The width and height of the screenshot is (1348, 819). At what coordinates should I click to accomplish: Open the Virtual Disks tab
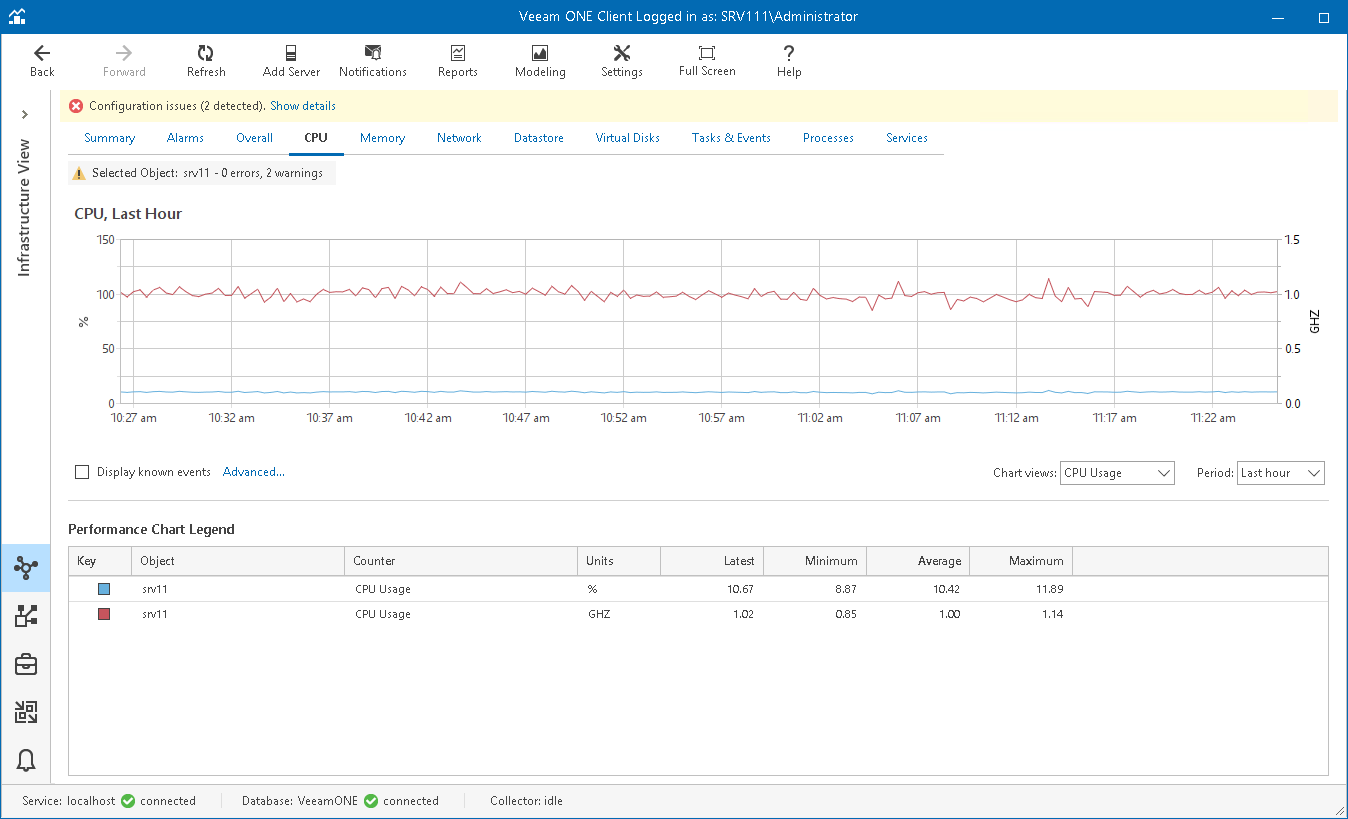pyautogui.click(x=627, y=138)
